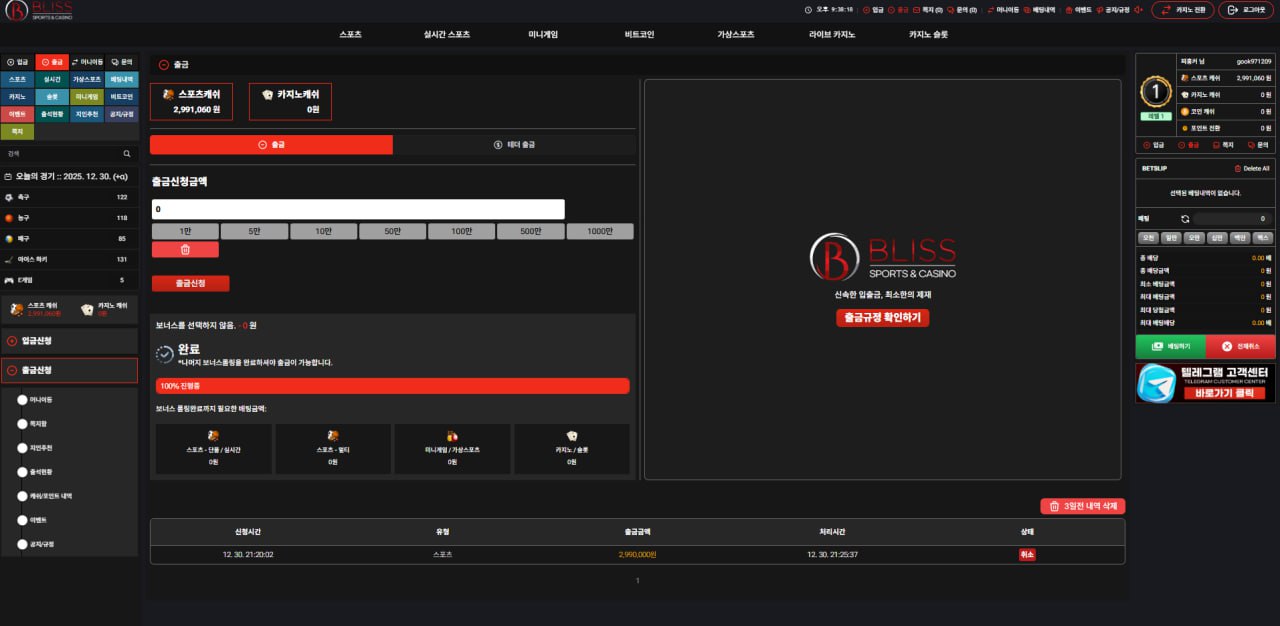Click the betting amount refresh icon in betslip
The image size is (1280, 626).
tap(1185, 218)
